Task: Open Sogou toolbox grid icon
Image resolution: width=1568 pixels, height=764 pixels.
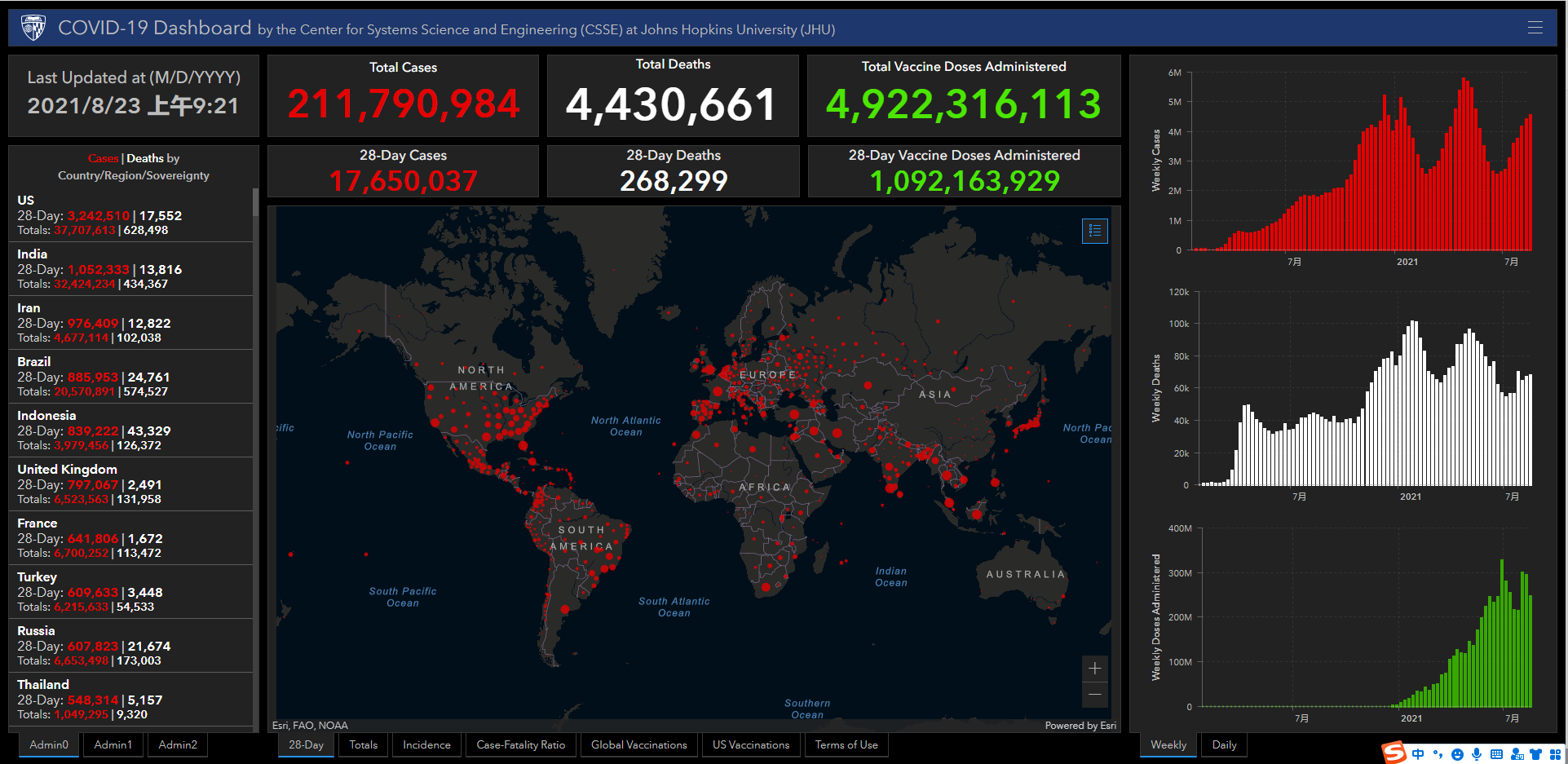Action: coord(1556,752)
